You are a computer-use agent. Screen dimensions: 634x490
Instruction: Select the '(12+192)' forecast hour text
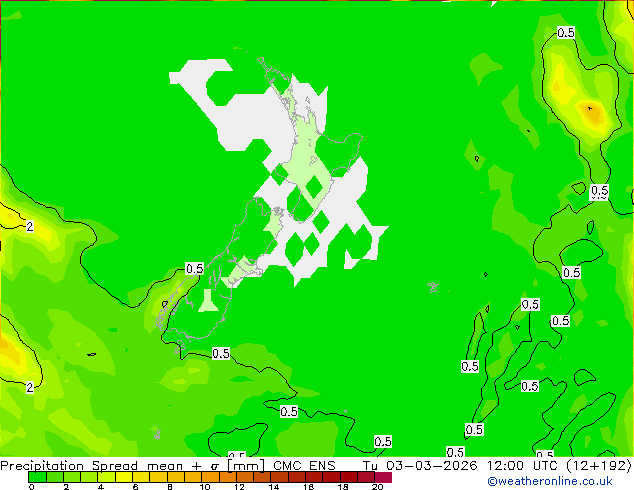(599, 466)
